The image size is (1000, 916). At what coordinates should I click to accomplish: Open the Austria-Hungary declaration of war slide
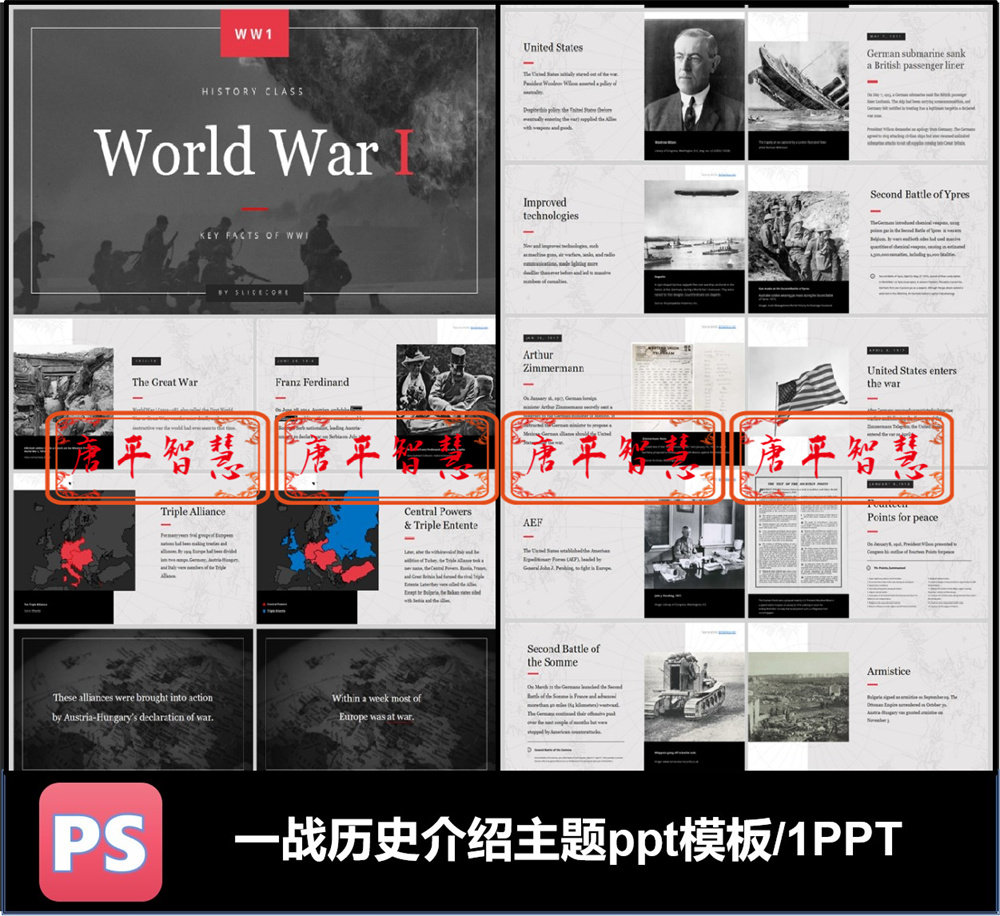pyautogui.click(x=133, y=700)
